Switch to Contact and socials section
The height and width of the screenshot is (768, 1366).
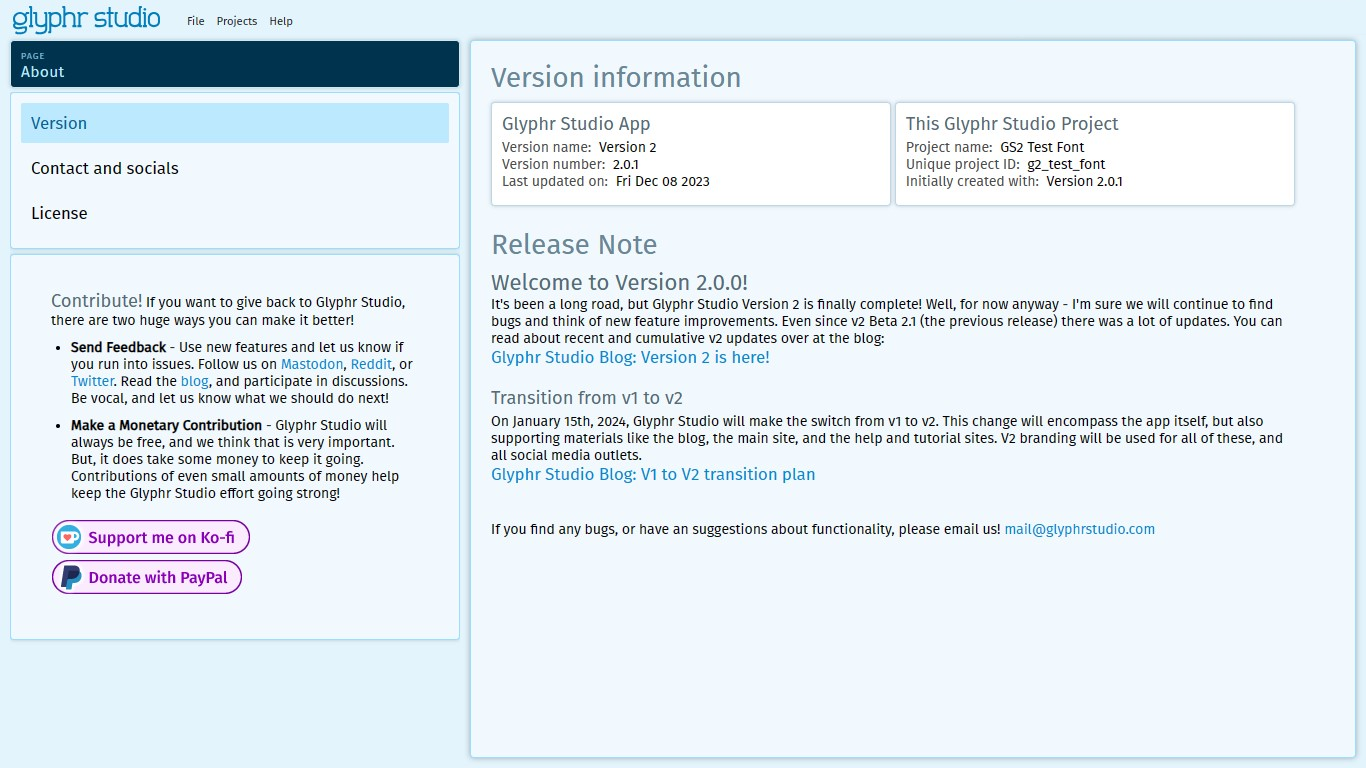235,168
